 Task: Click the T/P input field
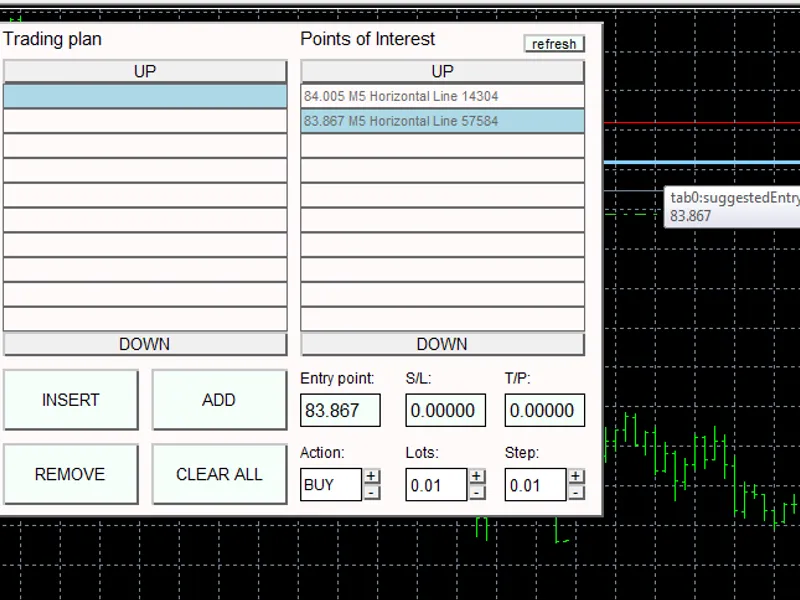click(544, 410)
